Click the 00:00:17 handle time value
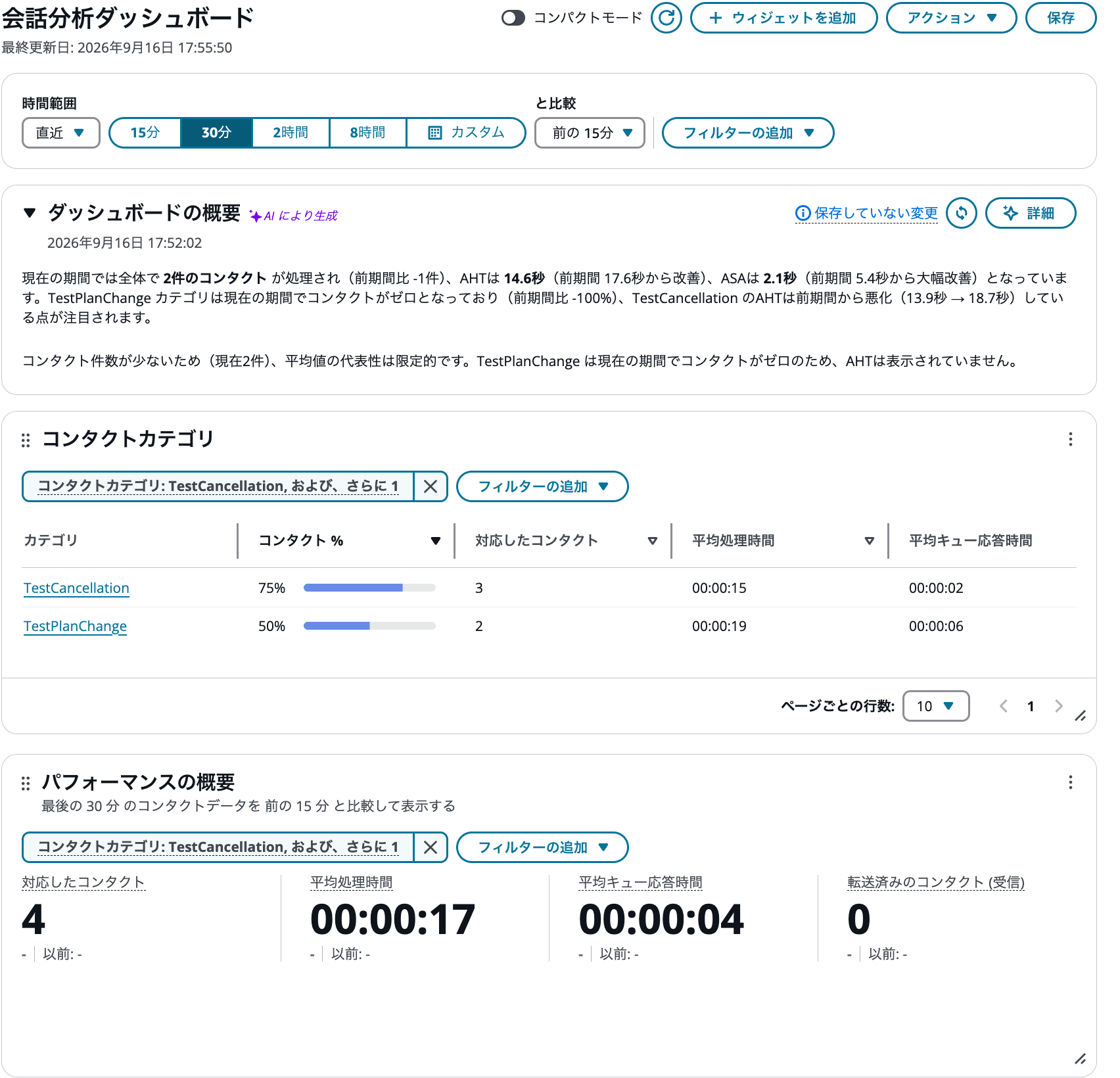This screenshot has height=1078, width=1120. 393,919
